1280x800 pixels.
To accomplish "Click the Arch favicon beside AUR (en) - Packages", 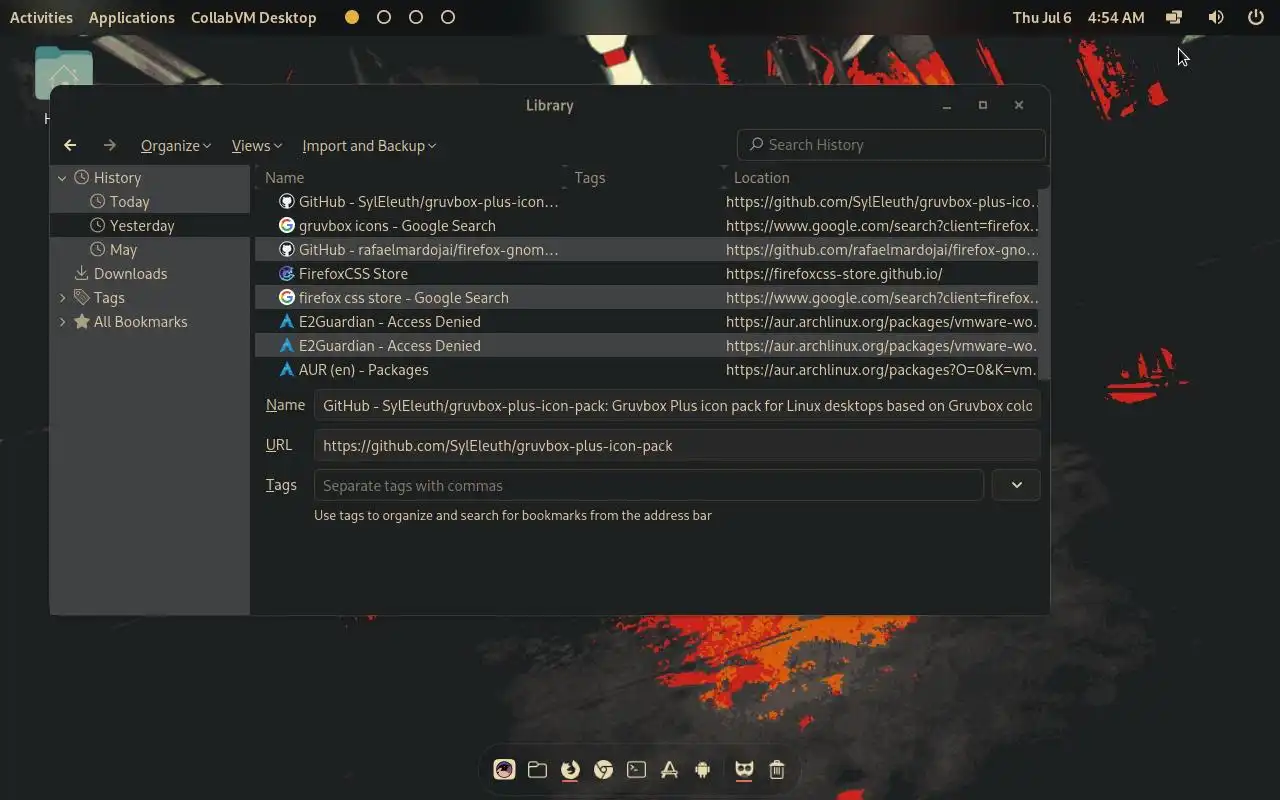I will pos(286,369).
